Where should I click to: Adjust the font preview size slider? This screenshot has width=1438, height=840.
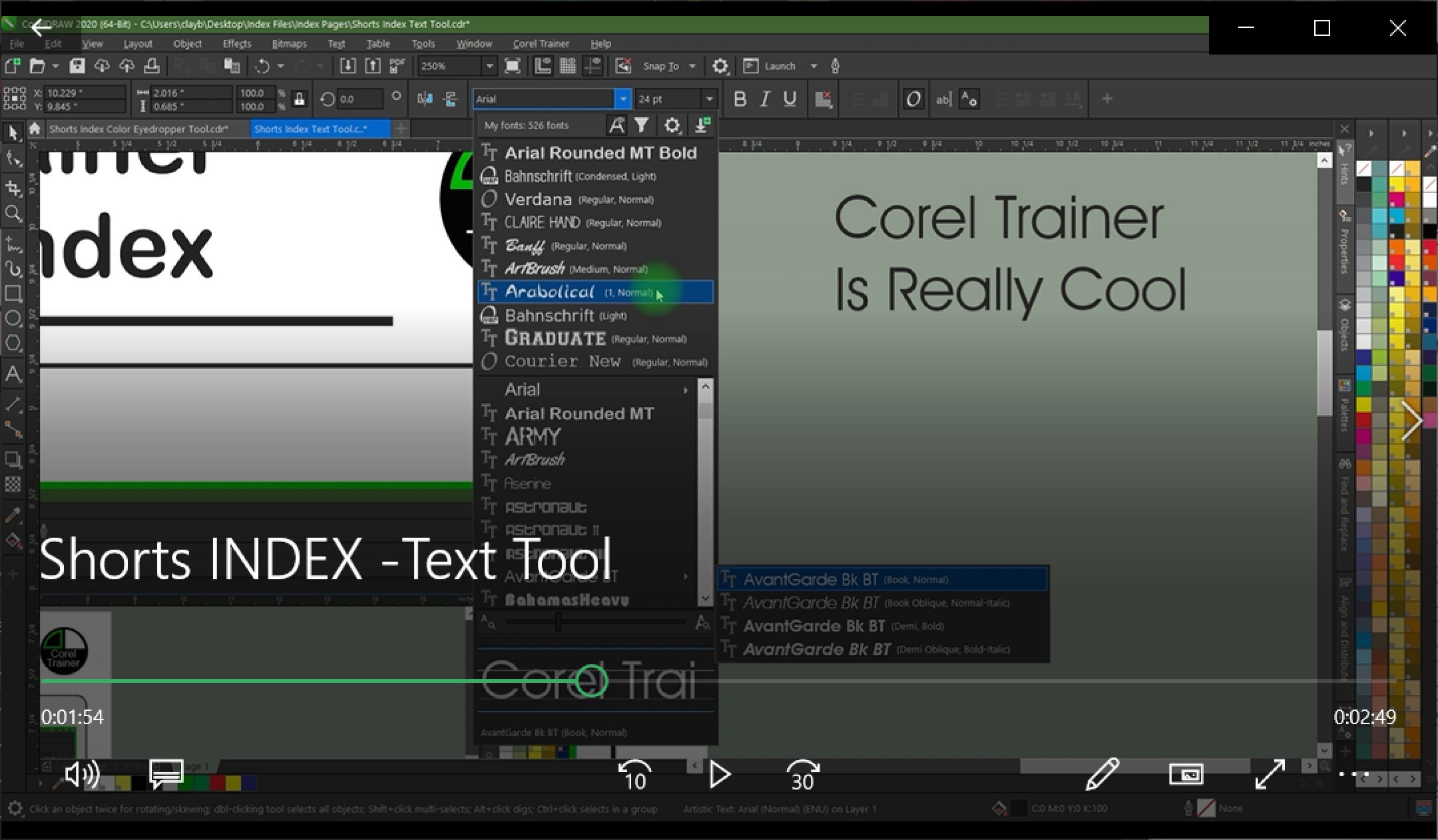559,622
